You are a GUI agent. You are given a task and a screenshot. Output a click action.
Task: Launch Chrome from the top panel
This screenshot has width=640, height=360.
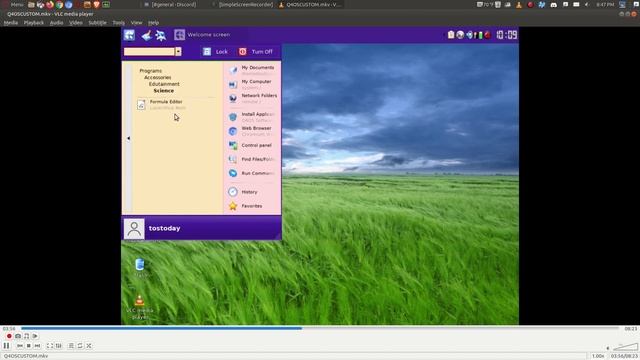[x=59, y=5]
